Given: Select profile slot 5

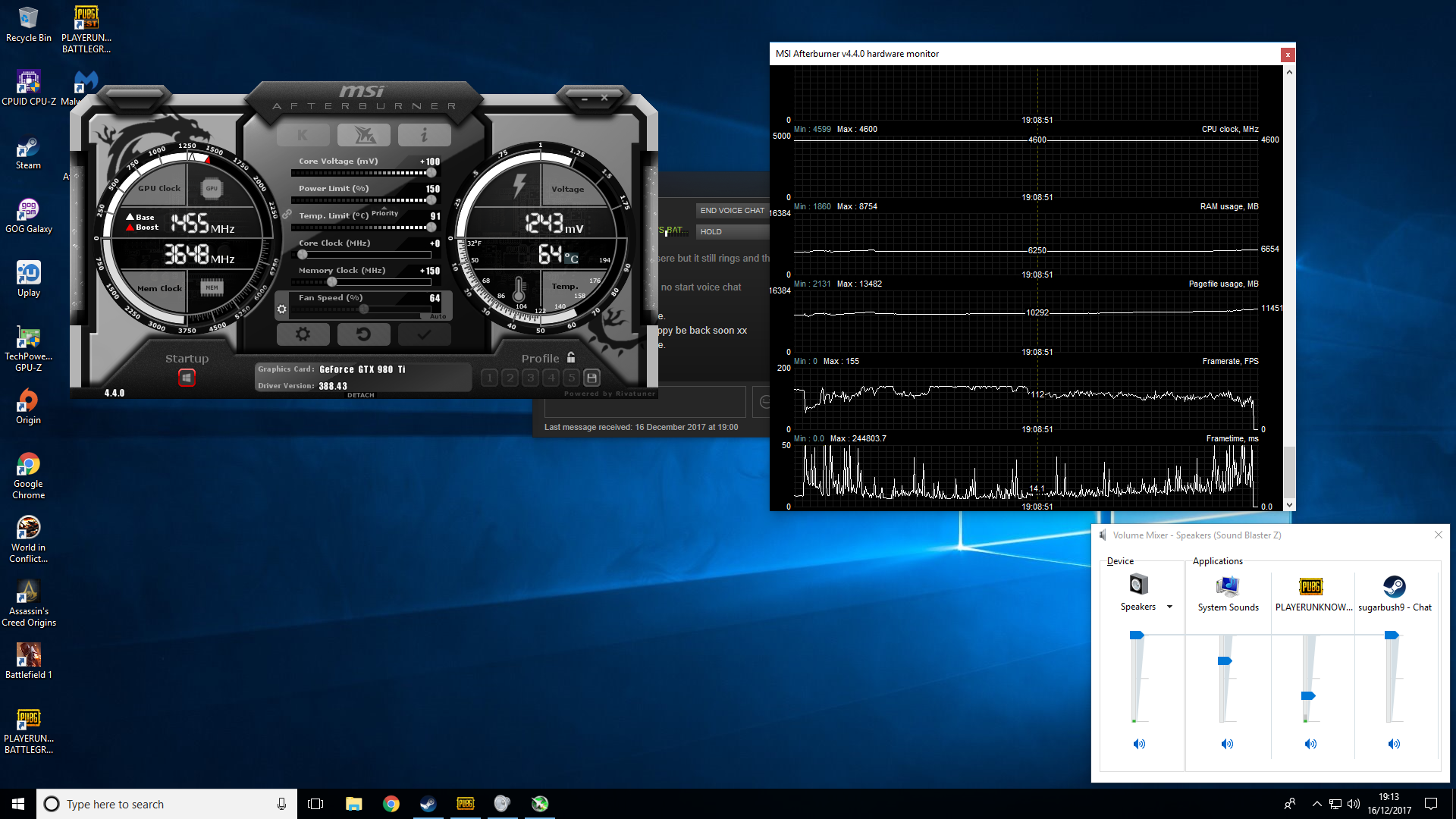Looking at the screenshot, I should point(572,377).
